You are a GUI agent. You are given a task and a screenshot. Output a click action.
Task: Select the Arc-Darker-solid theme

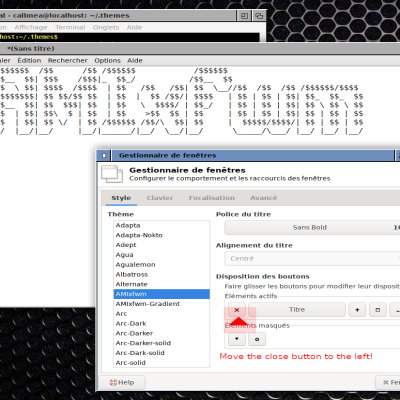tap(161, 343)
